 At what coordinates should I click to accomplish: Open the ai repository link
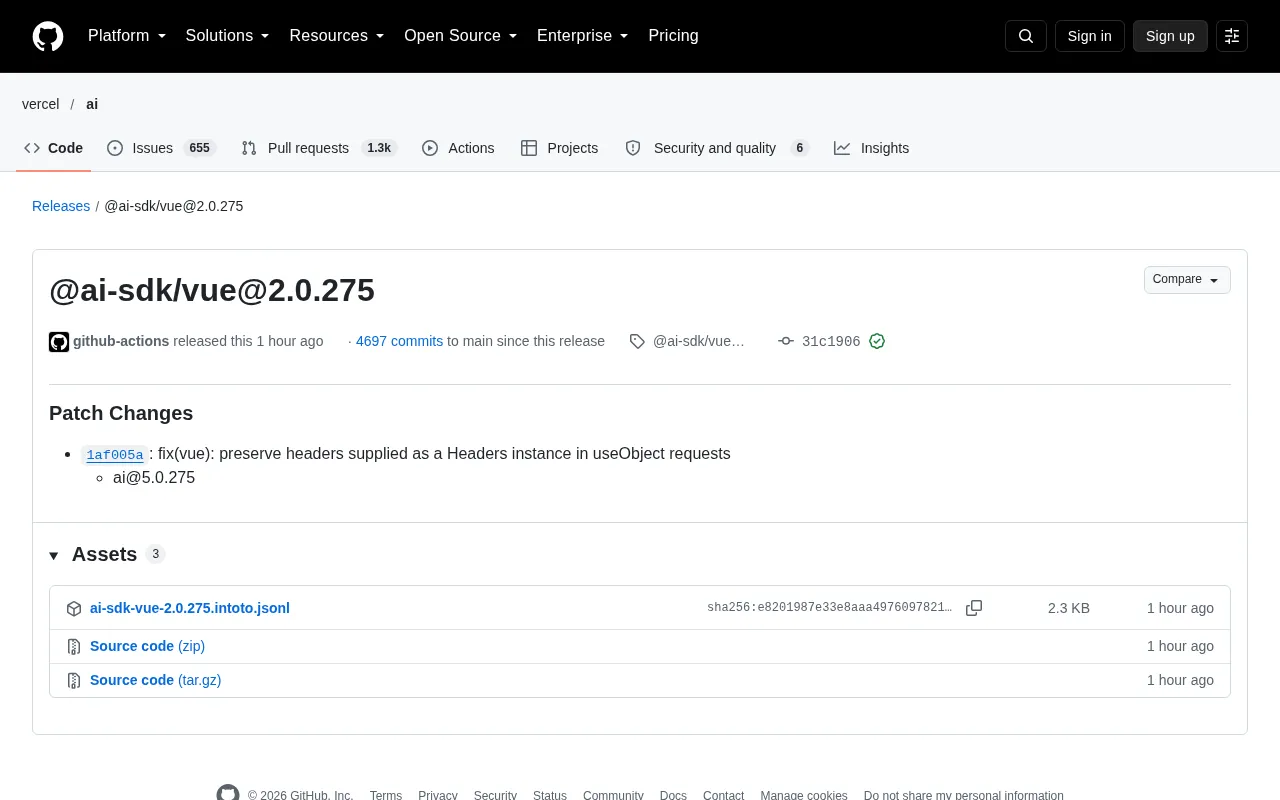tap(92, 104)
